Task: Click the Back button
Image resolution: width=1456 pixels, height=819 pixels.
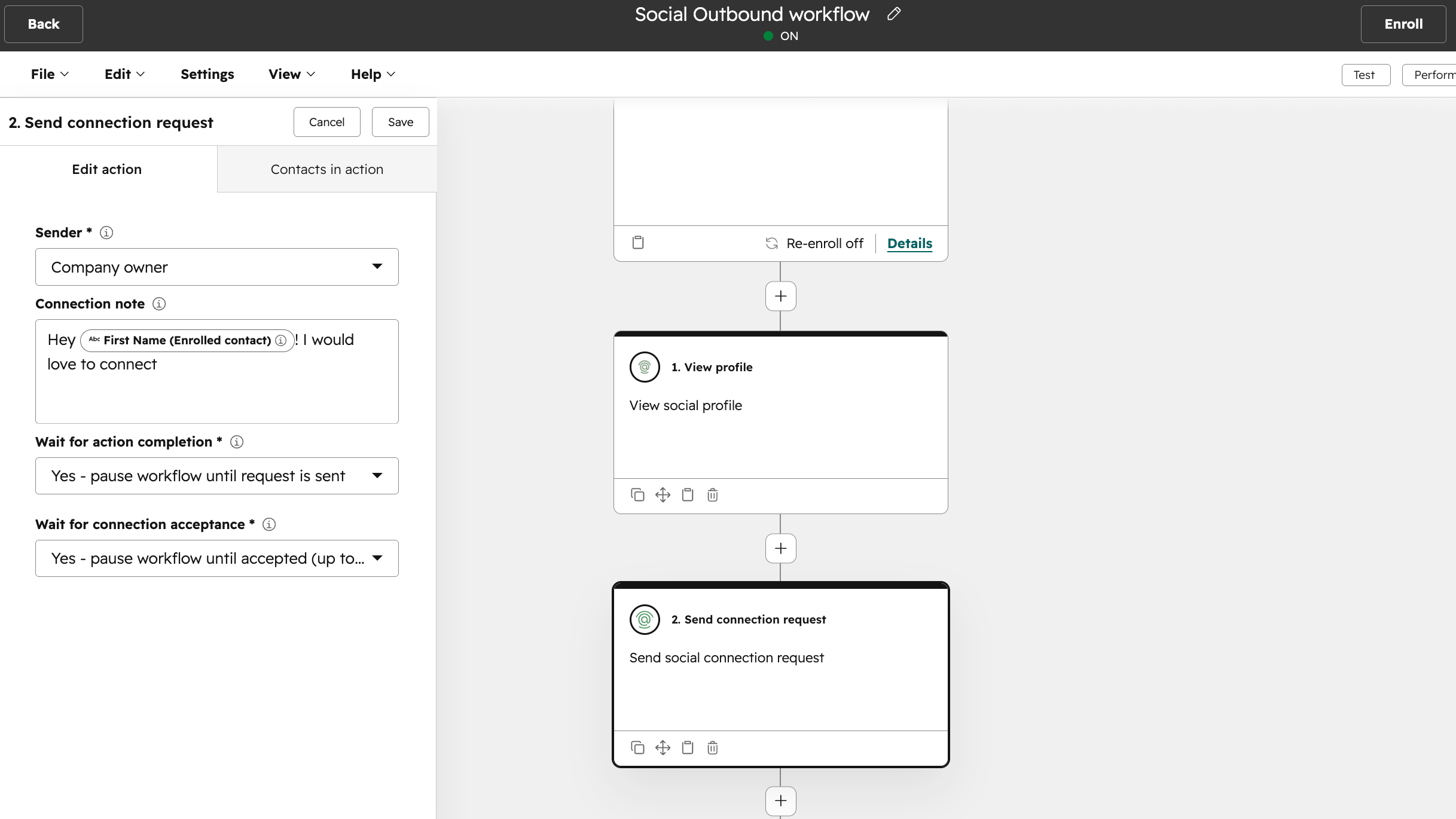Action: (x=44, y=24)
